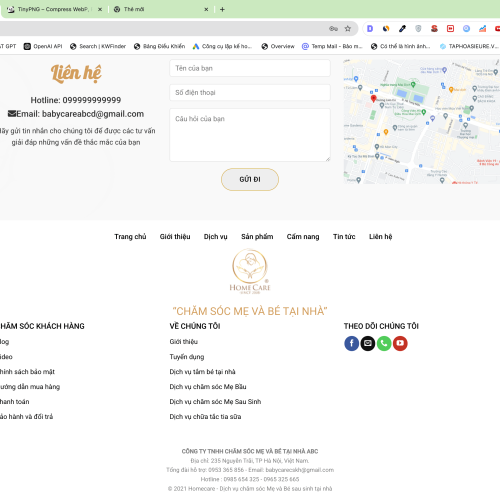Image resolution: width=500 pixels, height=500 pixels.
Task: Open Google Ads Công cụ lập kế hoạch bookmark
Action: [222, 46]
